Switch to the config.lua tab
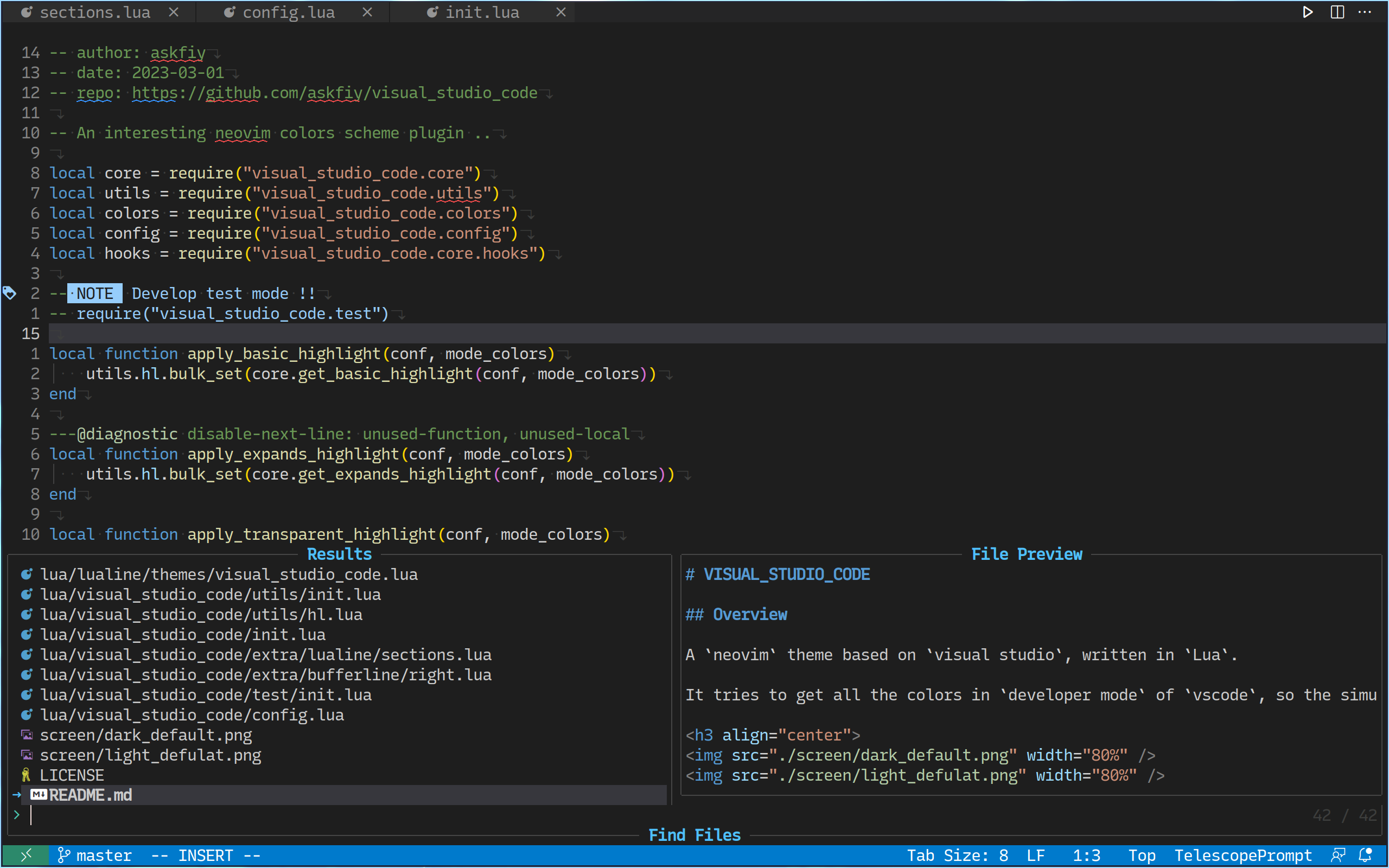 coord(288,12)
